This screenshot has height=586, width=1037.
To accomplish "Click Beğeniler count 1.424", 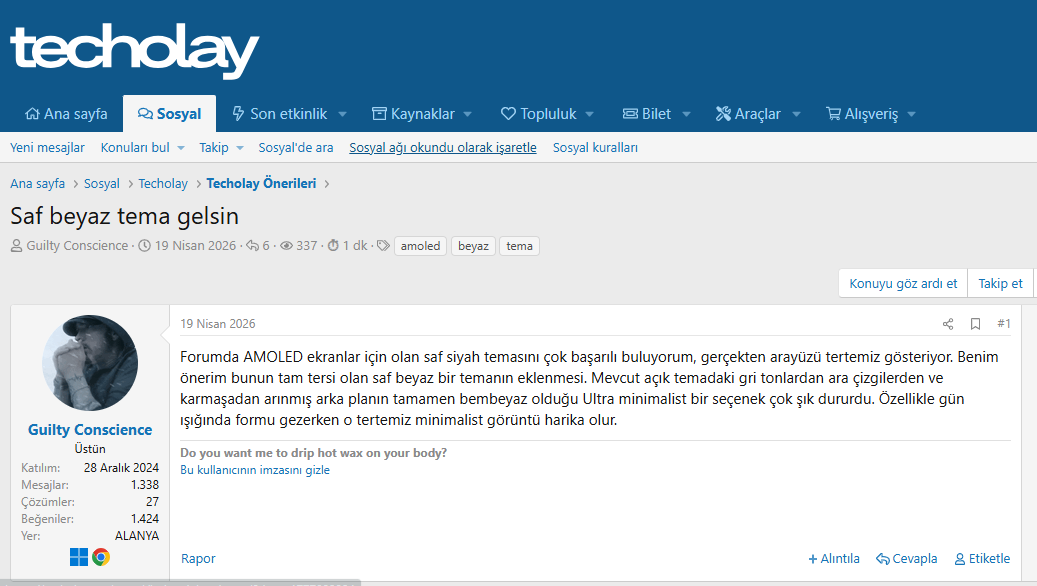I will pos(145,519).
